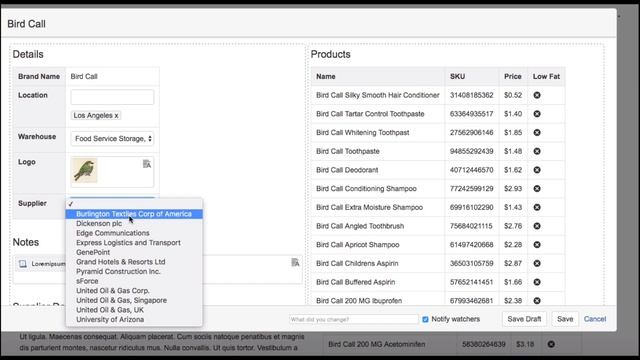
Task: Click the Products section heading
Action: pos(331,54)
